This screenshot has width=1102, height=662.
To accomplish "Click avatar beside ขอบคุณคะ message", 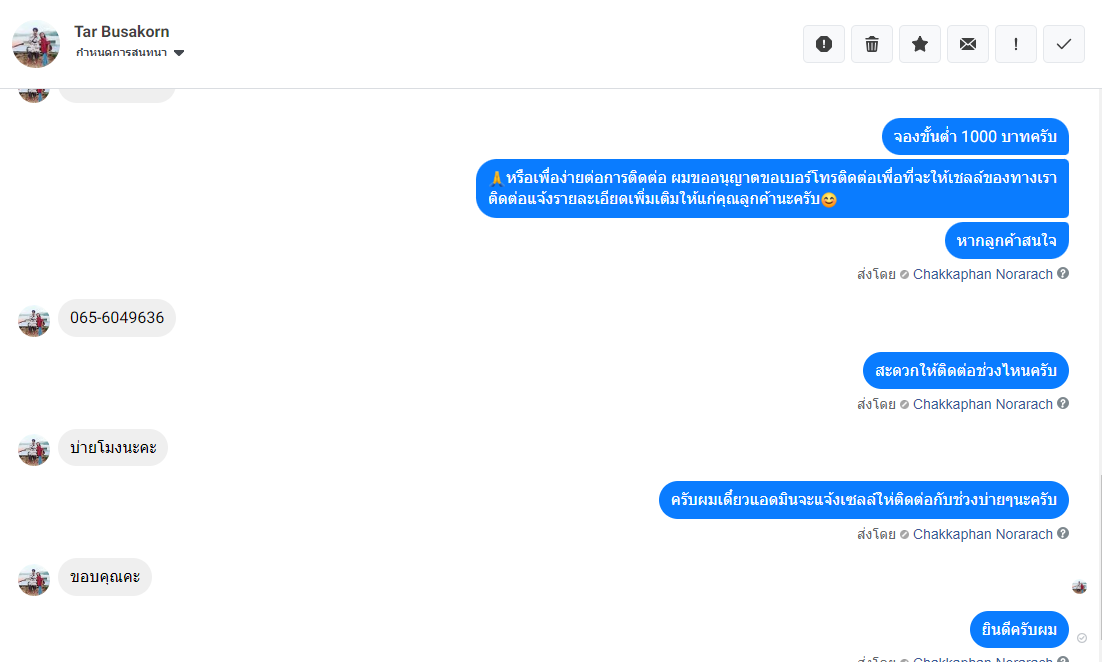I will 34,580.
